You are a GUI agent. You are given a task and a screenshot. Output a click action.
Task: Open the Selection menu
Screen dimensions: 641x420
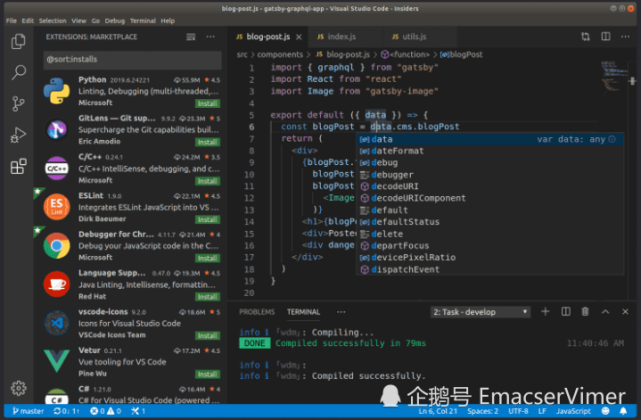coord(52,21)
